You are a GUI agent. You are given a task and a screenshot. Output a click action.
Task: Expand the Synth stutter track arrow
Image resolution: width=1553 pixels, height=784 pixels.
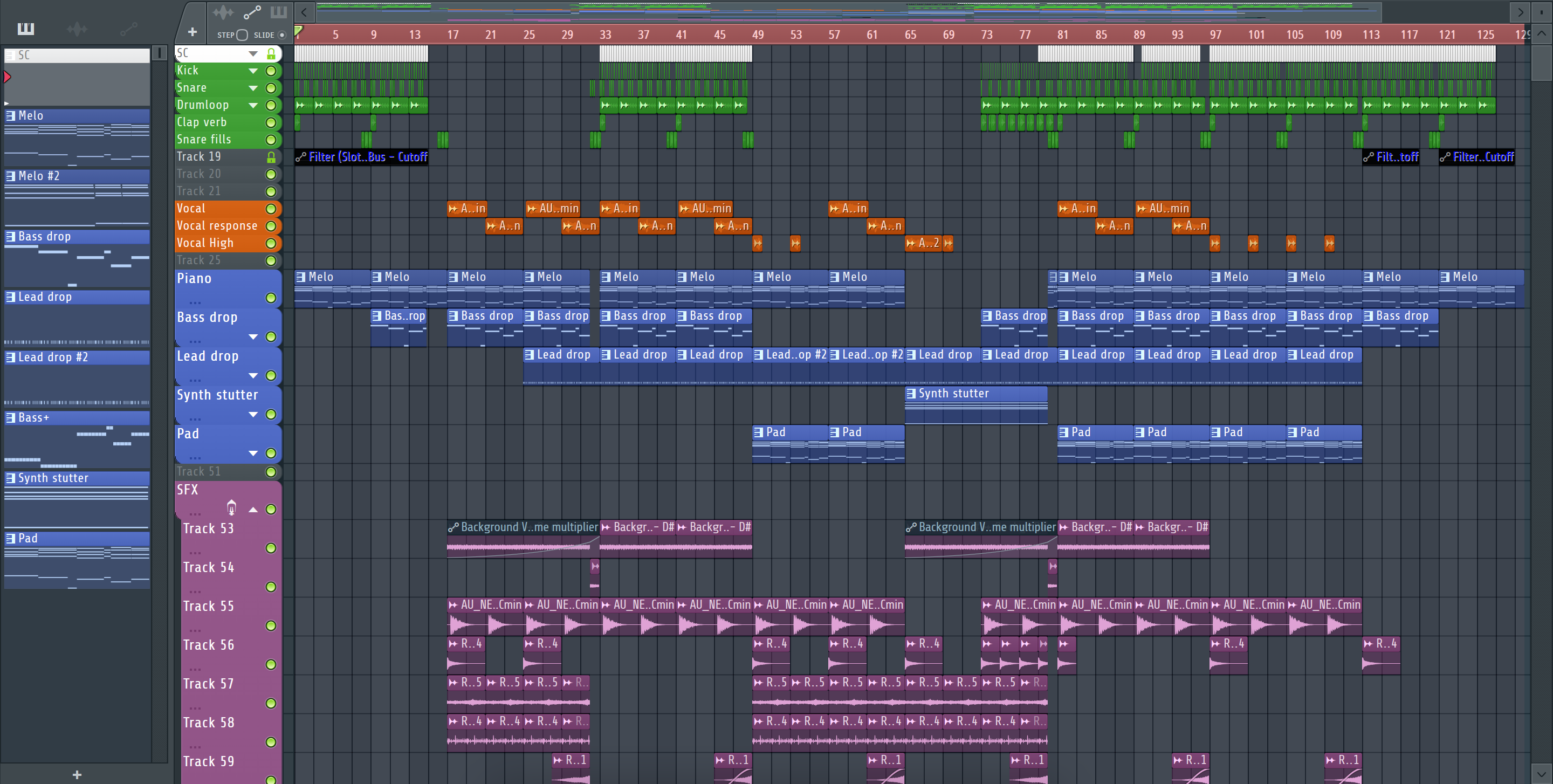pyautogui.click(x=253, y=415)
